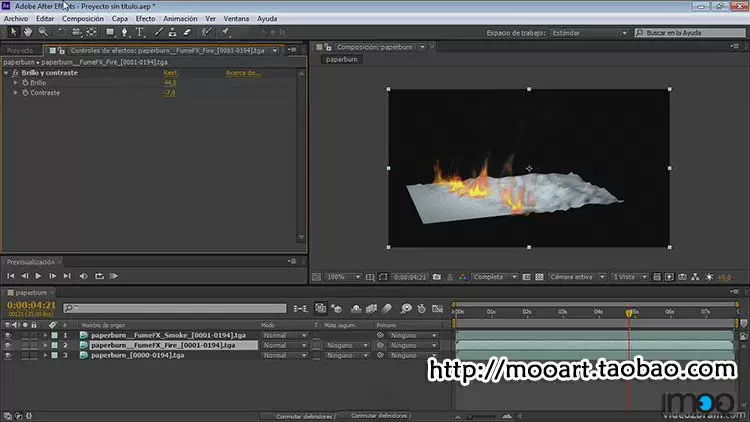Image resolution: width=750 pixels, height=422 pixels.
Task: Expand the Contraste property
Action: pos(16,93)
